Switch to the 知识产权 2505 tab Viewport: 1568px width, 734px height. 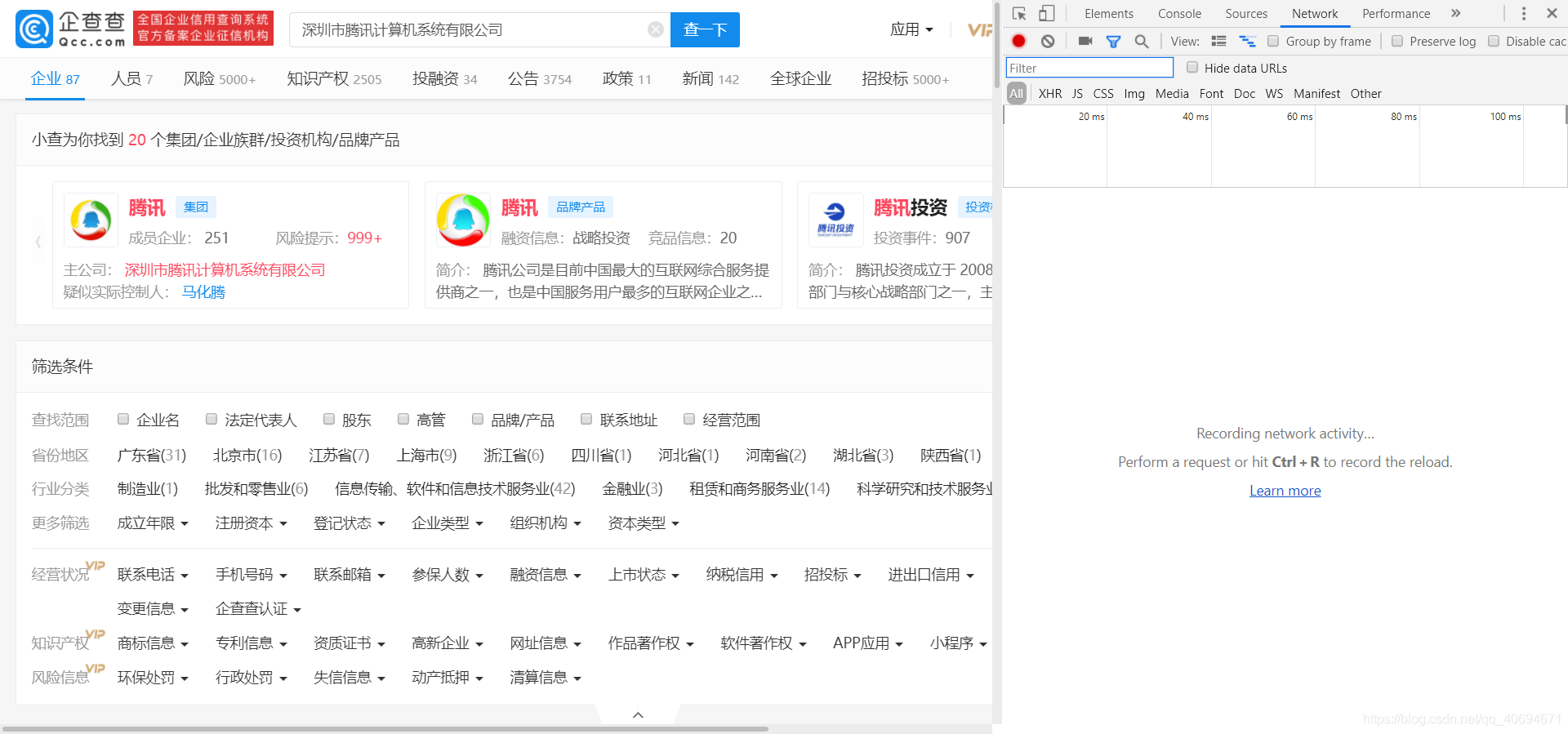click(334, 79)
